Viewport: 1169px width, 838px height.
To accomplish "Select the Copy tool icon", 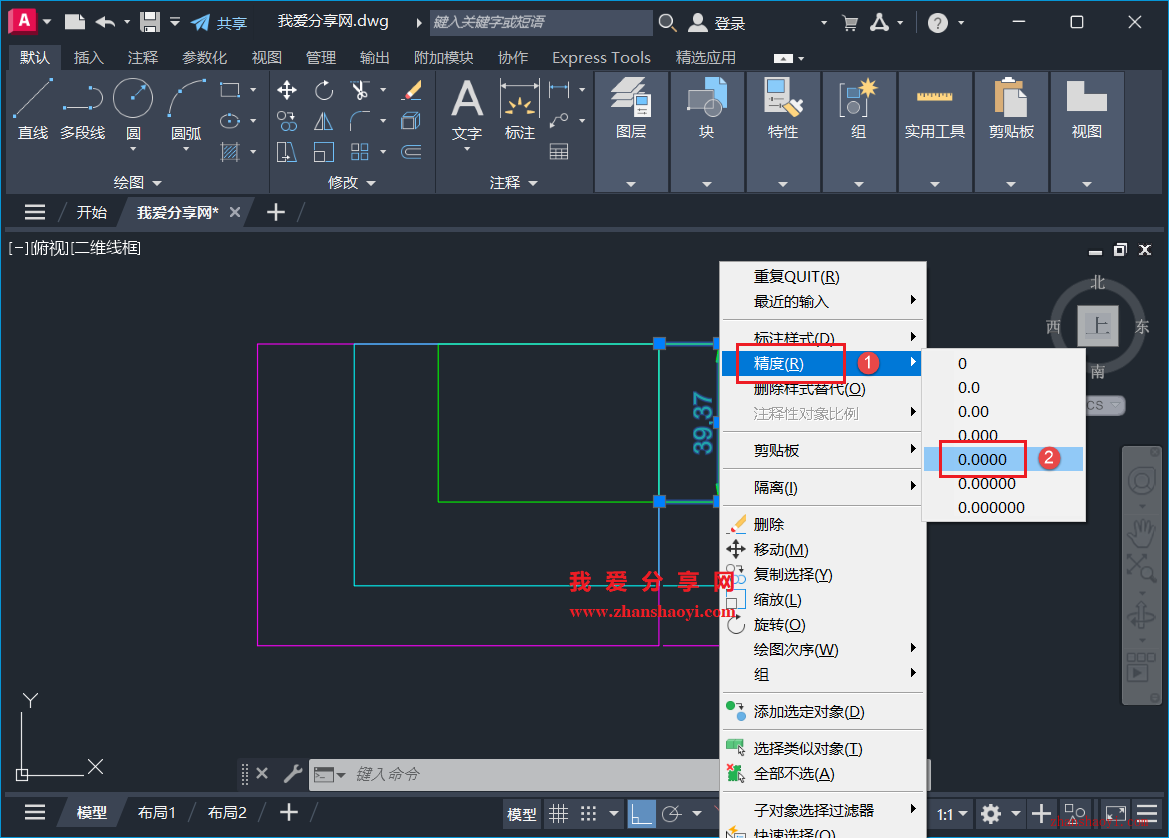I will [x=287, y=121].
